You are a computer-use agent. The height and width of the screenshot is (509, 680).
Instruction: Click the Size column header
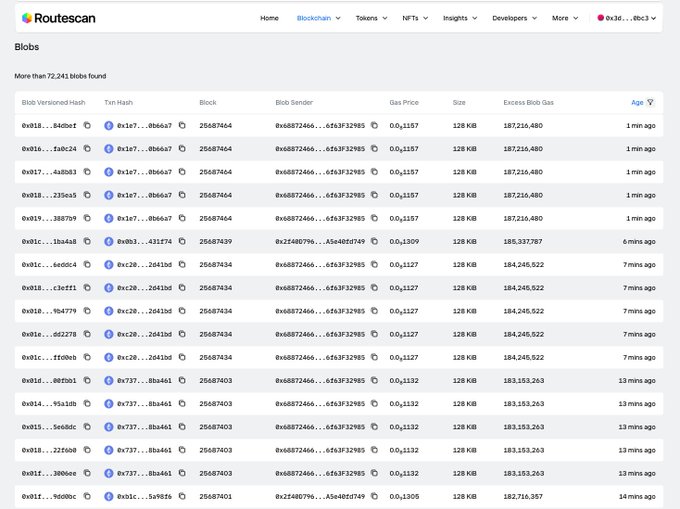pos(459,102)
